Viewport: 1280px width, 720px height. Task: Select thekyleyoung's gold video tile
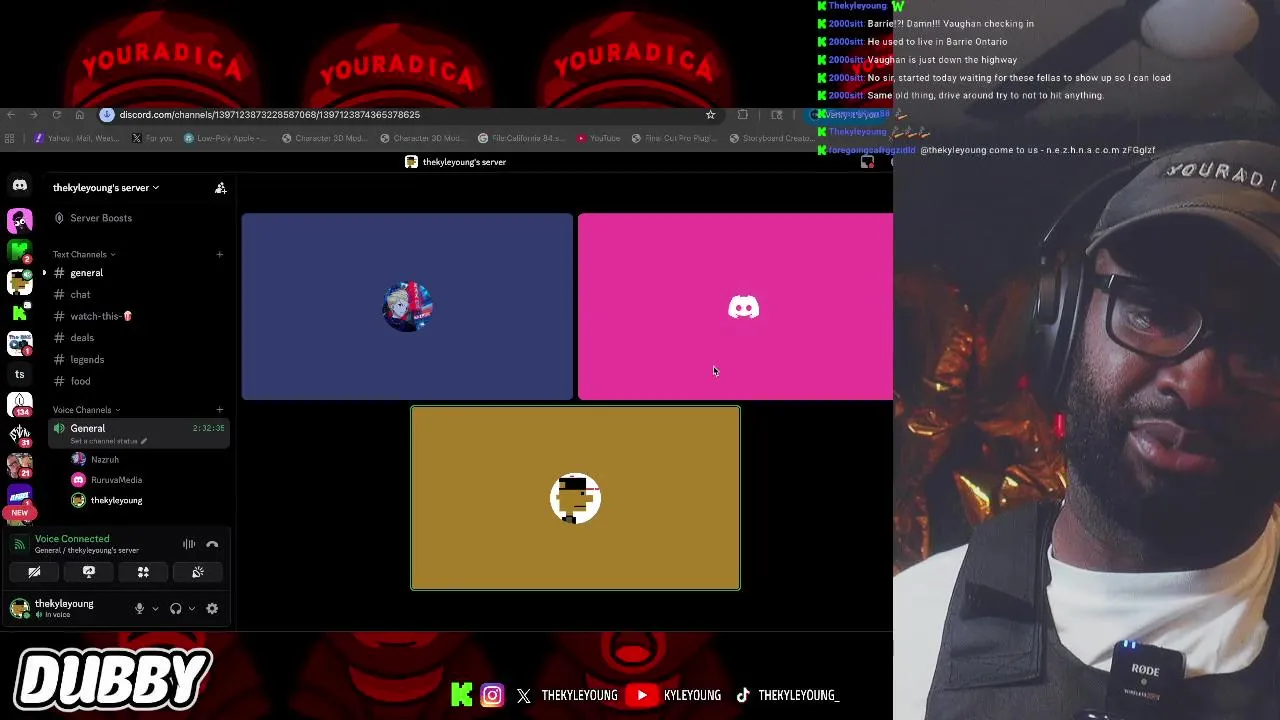pyautogui.click(x=575, y=498)
